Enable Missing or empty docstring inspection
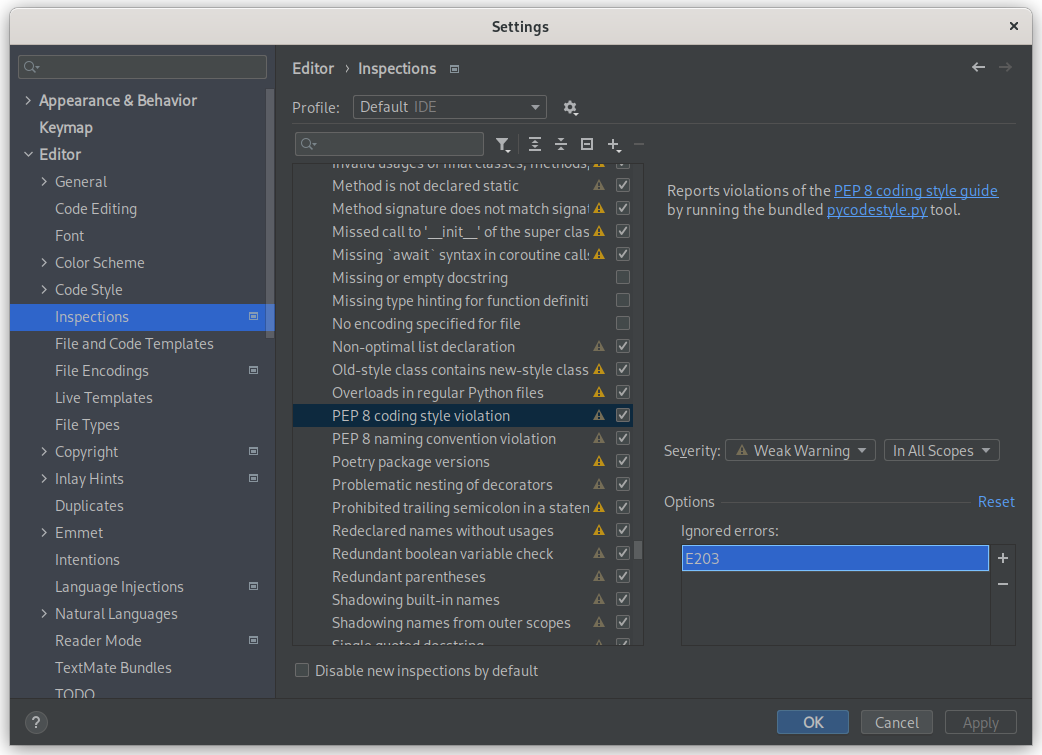1042x755 pixels. (x=623, y=277)
